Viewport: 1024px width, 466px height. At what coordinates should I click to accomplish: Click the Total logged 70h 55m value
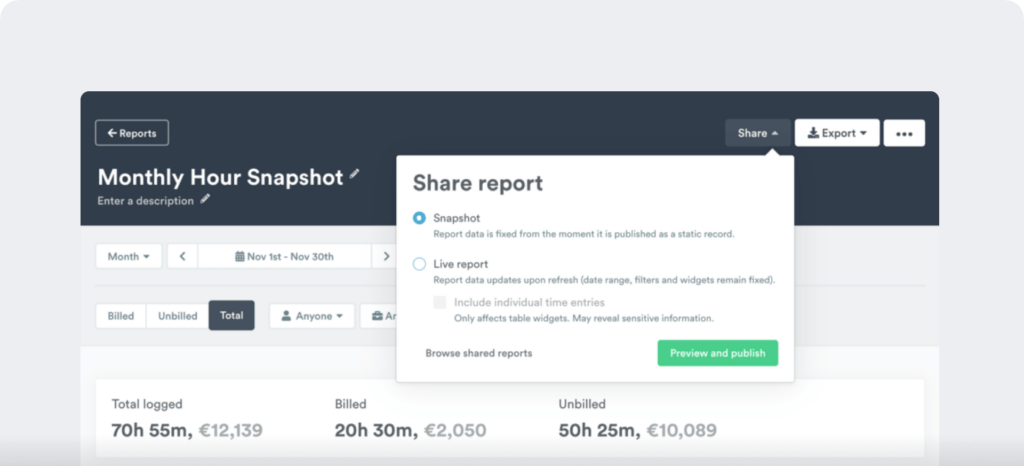[x=151, y=430]
